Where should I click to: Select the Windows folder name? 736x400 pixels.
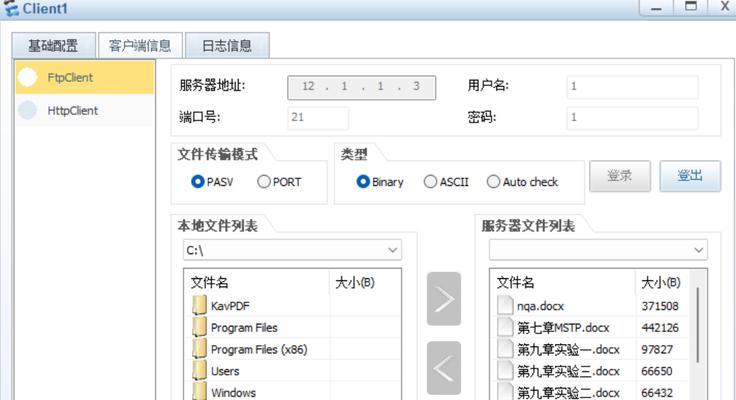point(233,392)
